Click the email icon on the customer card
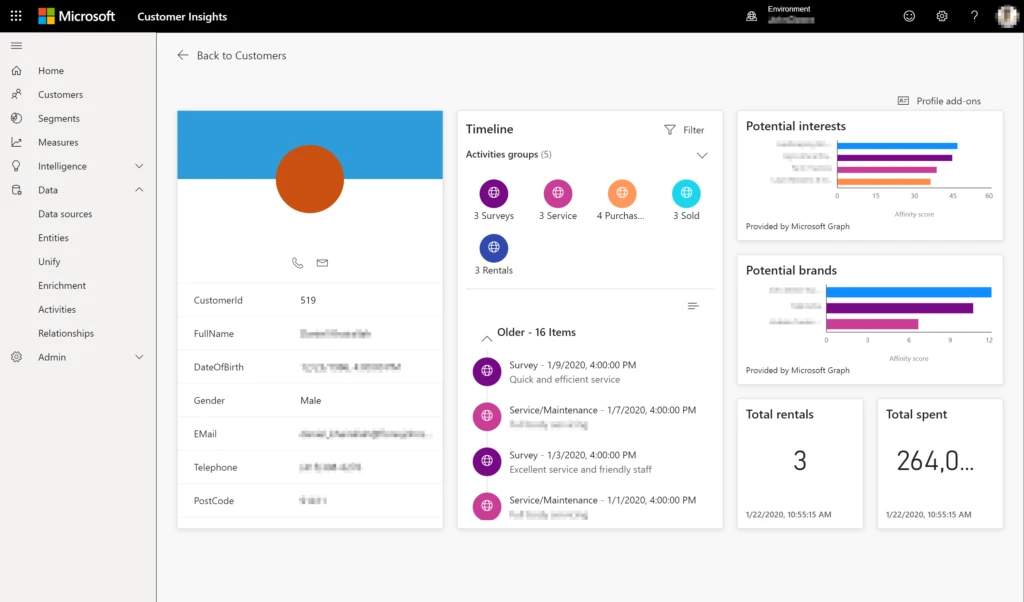1024x602 pixels. [x=322, y=263]
